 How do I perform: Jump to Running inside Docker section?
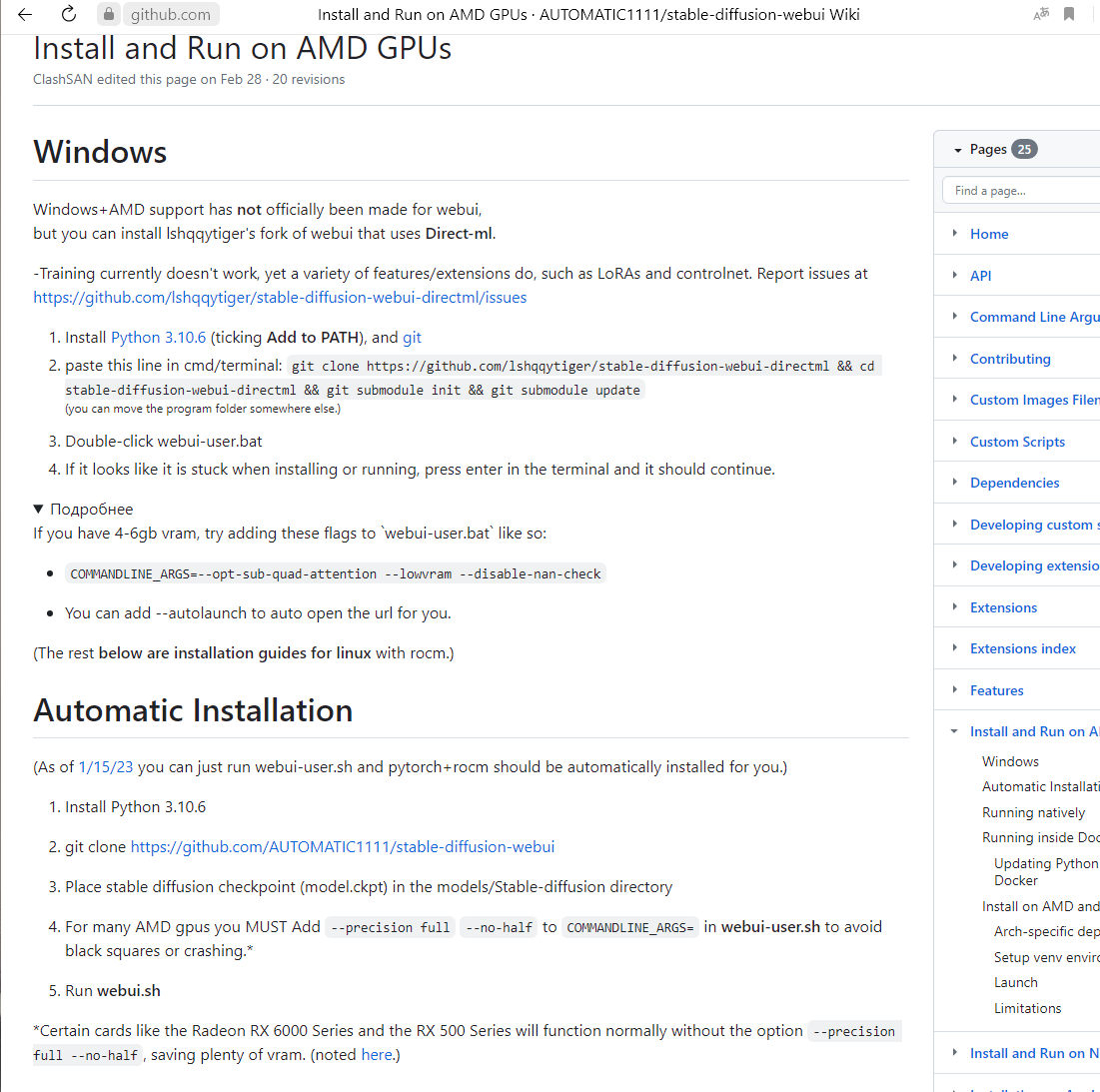click(1041, 837)
